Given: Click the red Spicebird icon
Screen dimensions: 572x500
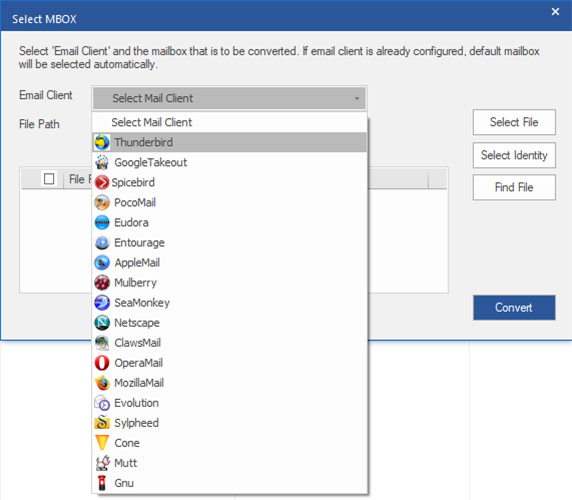Looking at the screenshot, I should point(102,182).
